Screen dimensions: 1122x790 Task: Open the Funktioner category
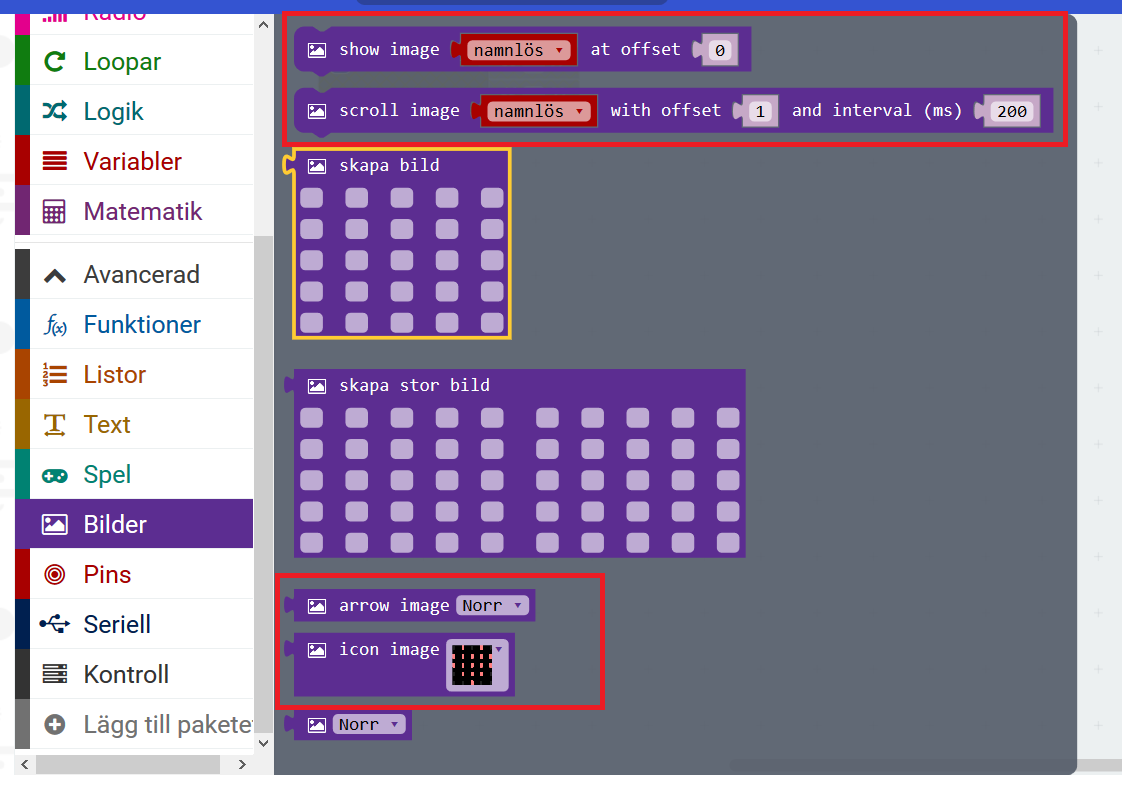click(134, 324)
